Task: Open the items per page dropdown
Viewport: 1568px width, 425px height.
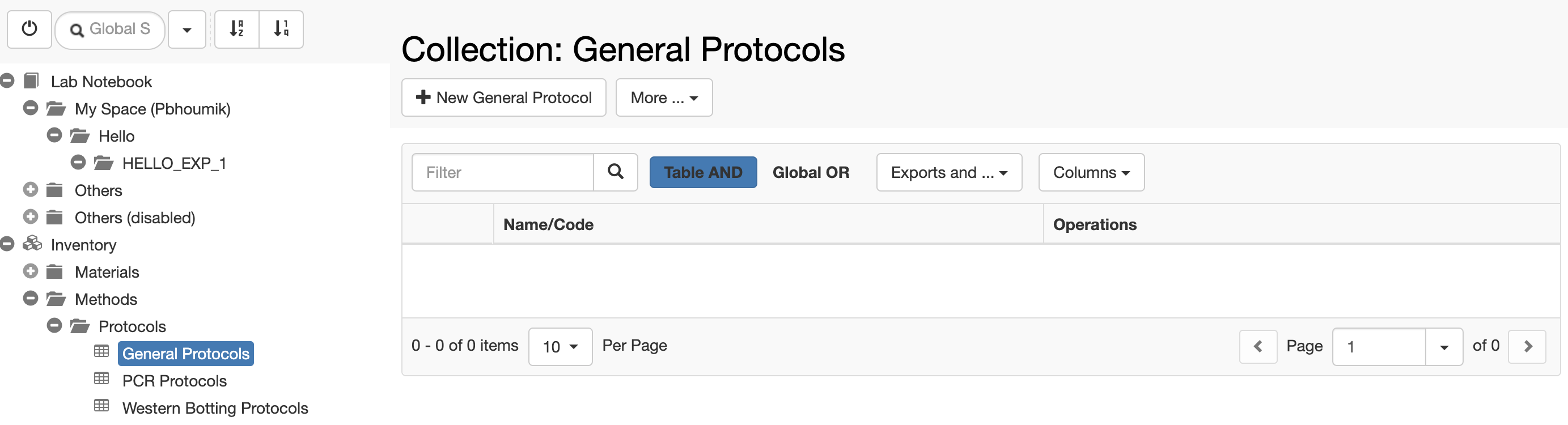Action: coord(560,346)
